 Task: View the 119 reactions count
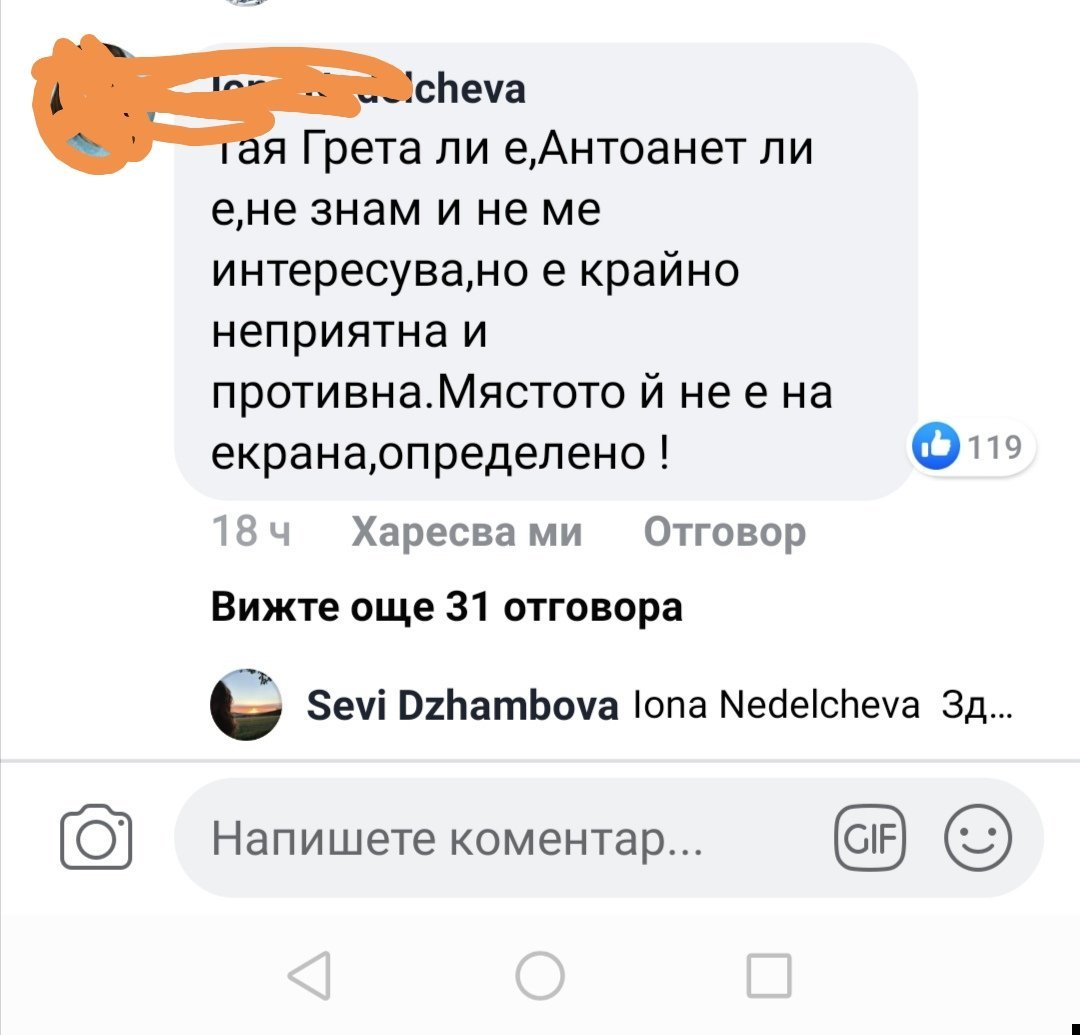coord(995,447)
